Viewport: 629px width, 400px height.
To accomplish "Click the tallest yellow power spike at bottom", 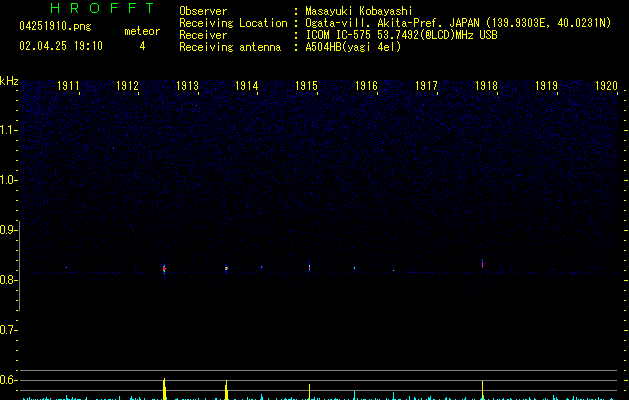I will click(x=164, y=389).
